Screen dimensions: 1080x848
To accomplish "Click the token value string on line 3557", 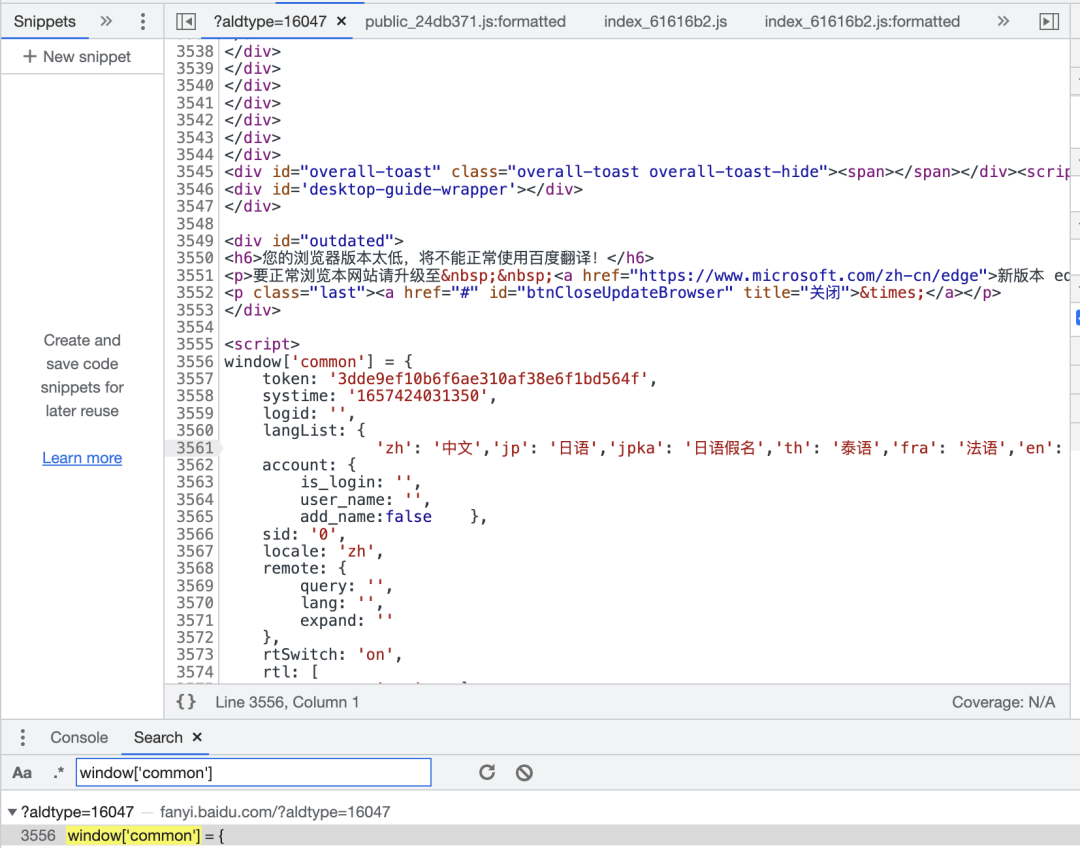I will [488, 379].
